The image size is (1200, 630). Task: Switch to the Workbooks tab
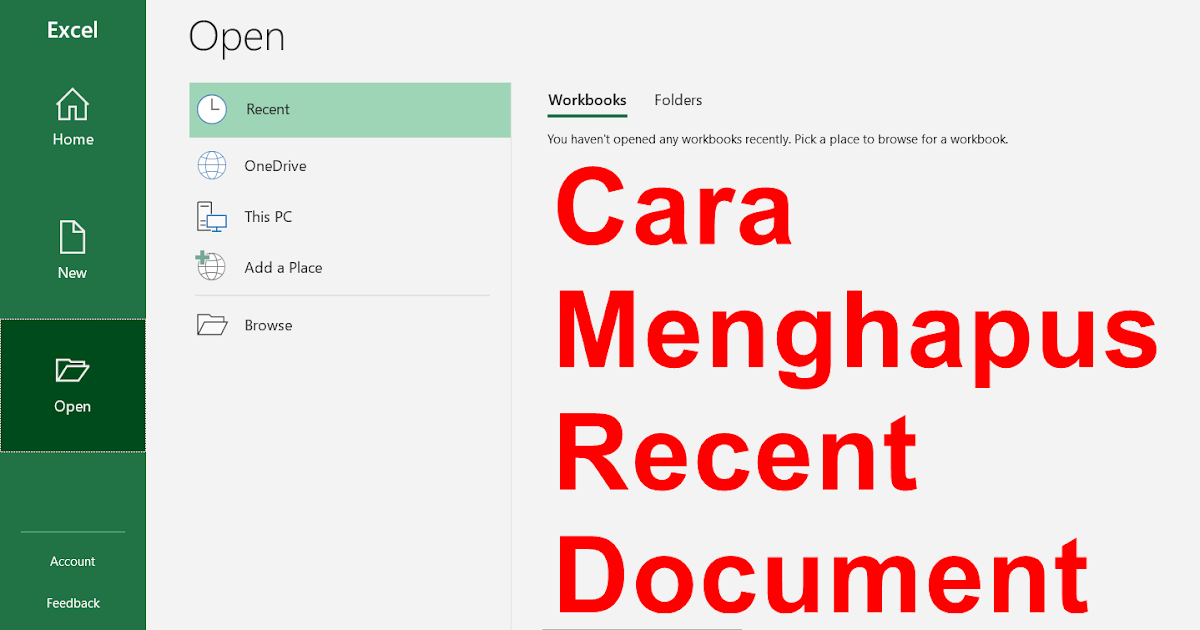pyautogui.click(x=587, y=100)
